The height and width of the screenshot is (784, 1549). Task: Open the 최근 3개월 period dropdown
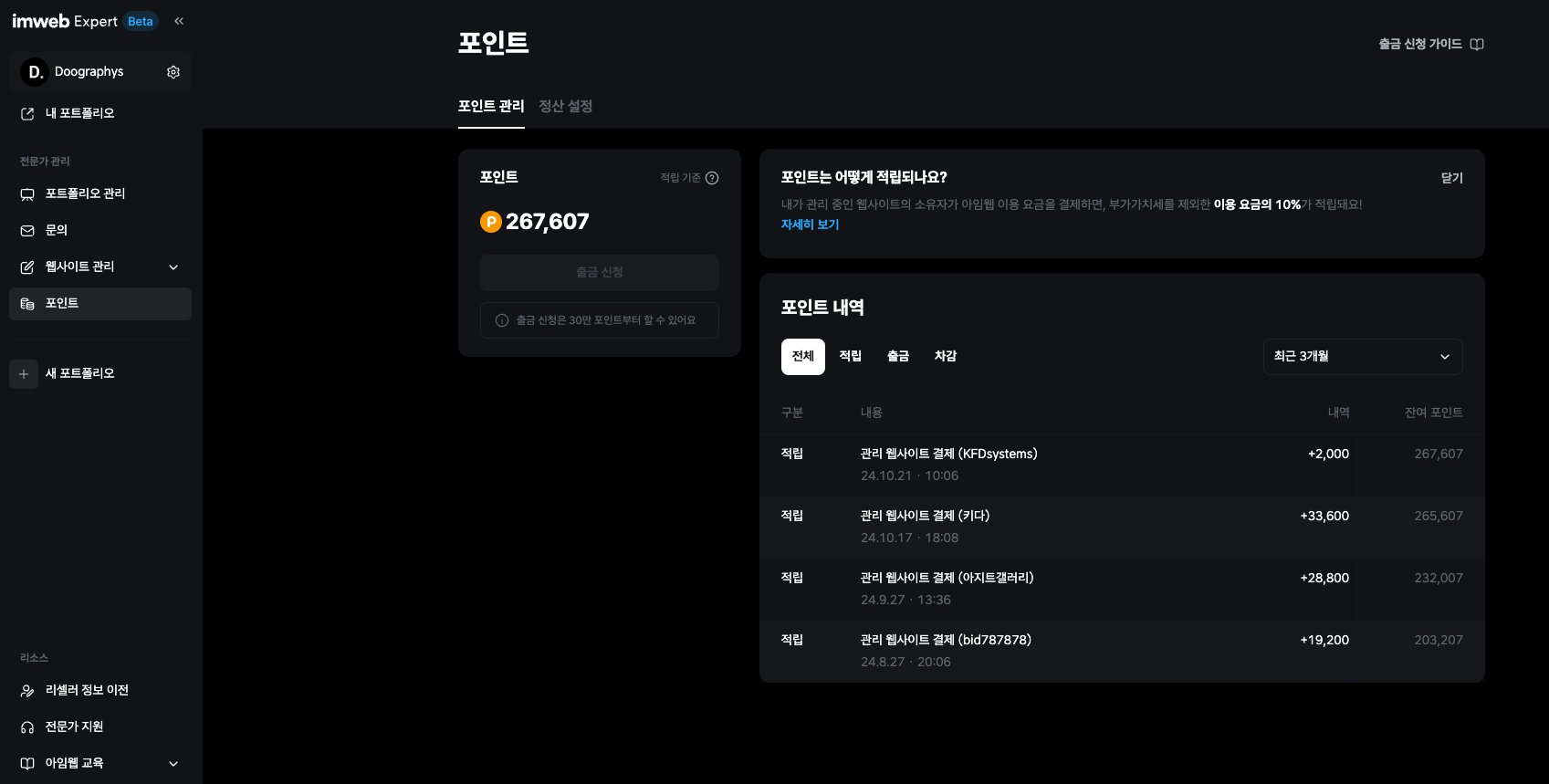[1363, 357]
